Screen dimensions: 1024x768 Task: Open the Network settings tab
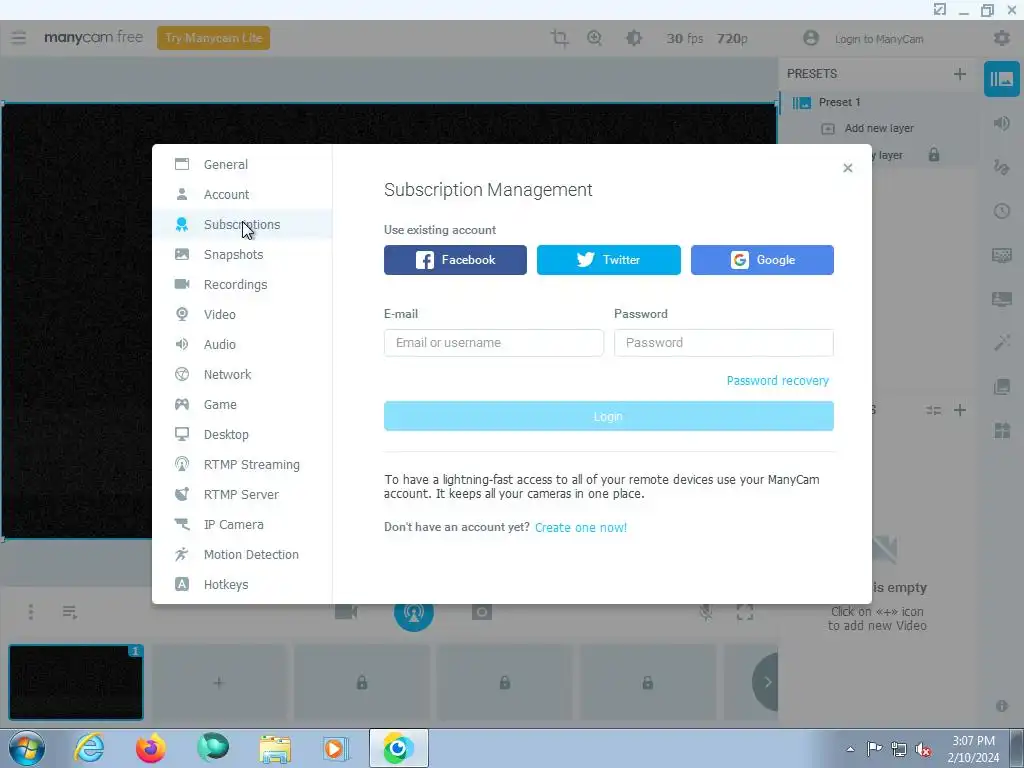click(242, 375)
